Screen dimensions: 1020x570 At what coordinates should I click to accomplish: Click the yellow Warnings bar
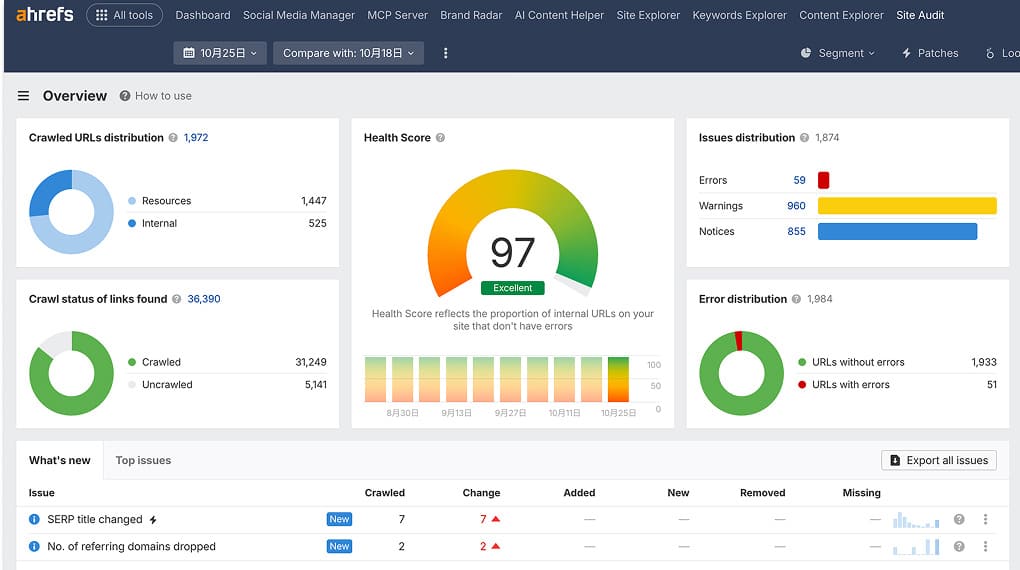point(907,206)
